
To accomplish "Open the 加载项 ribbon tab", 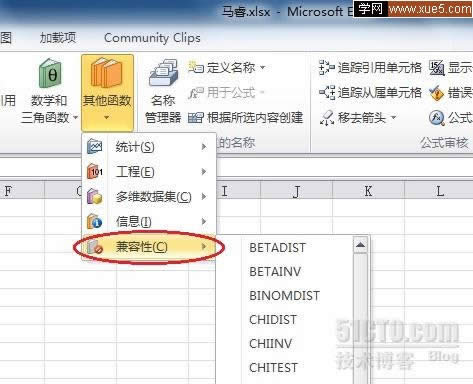I will [x=58, y=38].
